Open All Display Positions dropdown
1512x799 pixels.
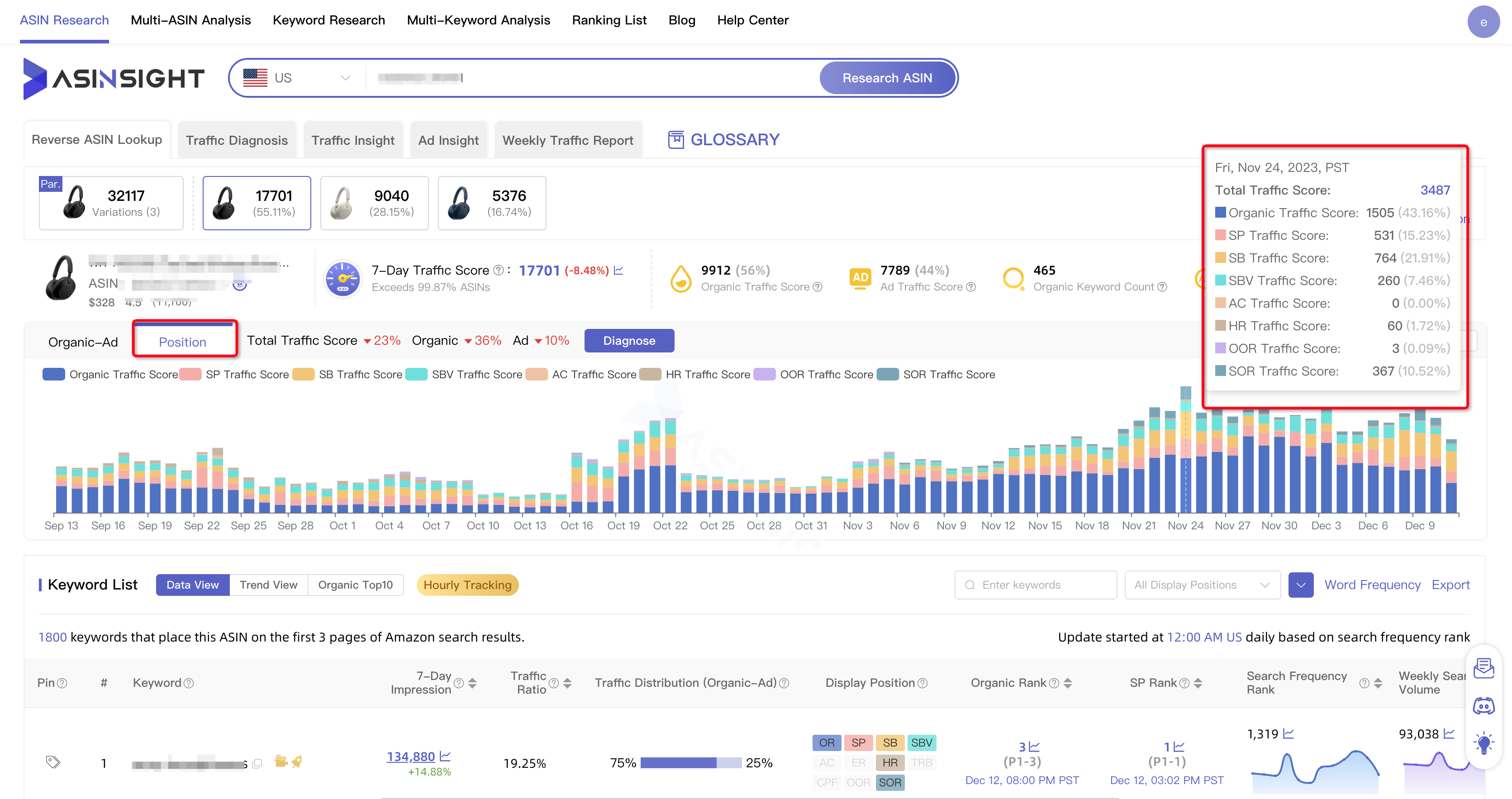(x=1202, y=585)
